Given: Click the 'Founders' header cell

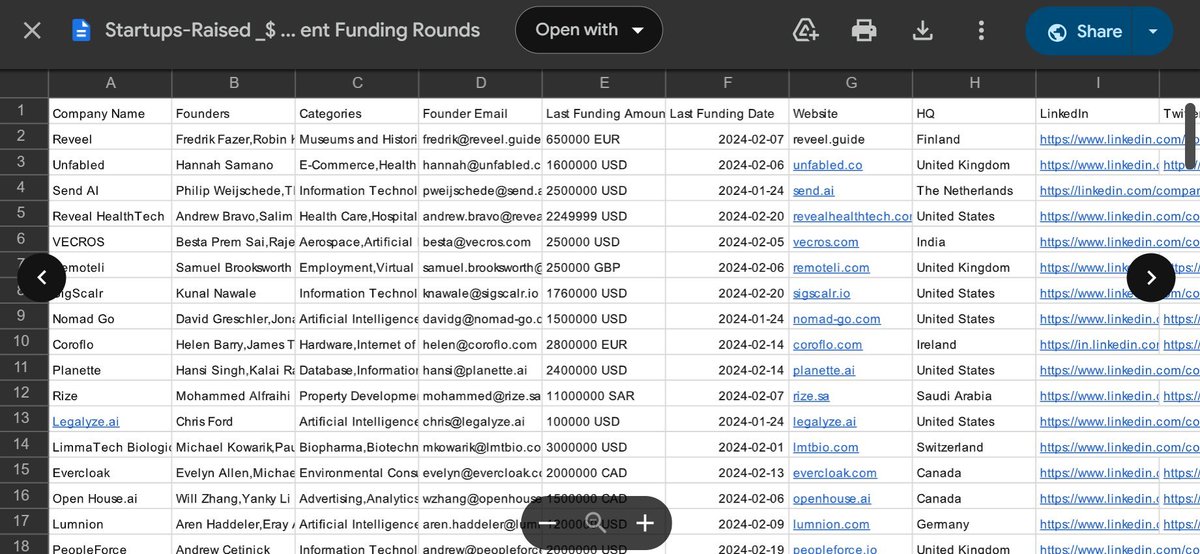Looking at the screenshot, I should pyautogui.click(x=234, y=113).
